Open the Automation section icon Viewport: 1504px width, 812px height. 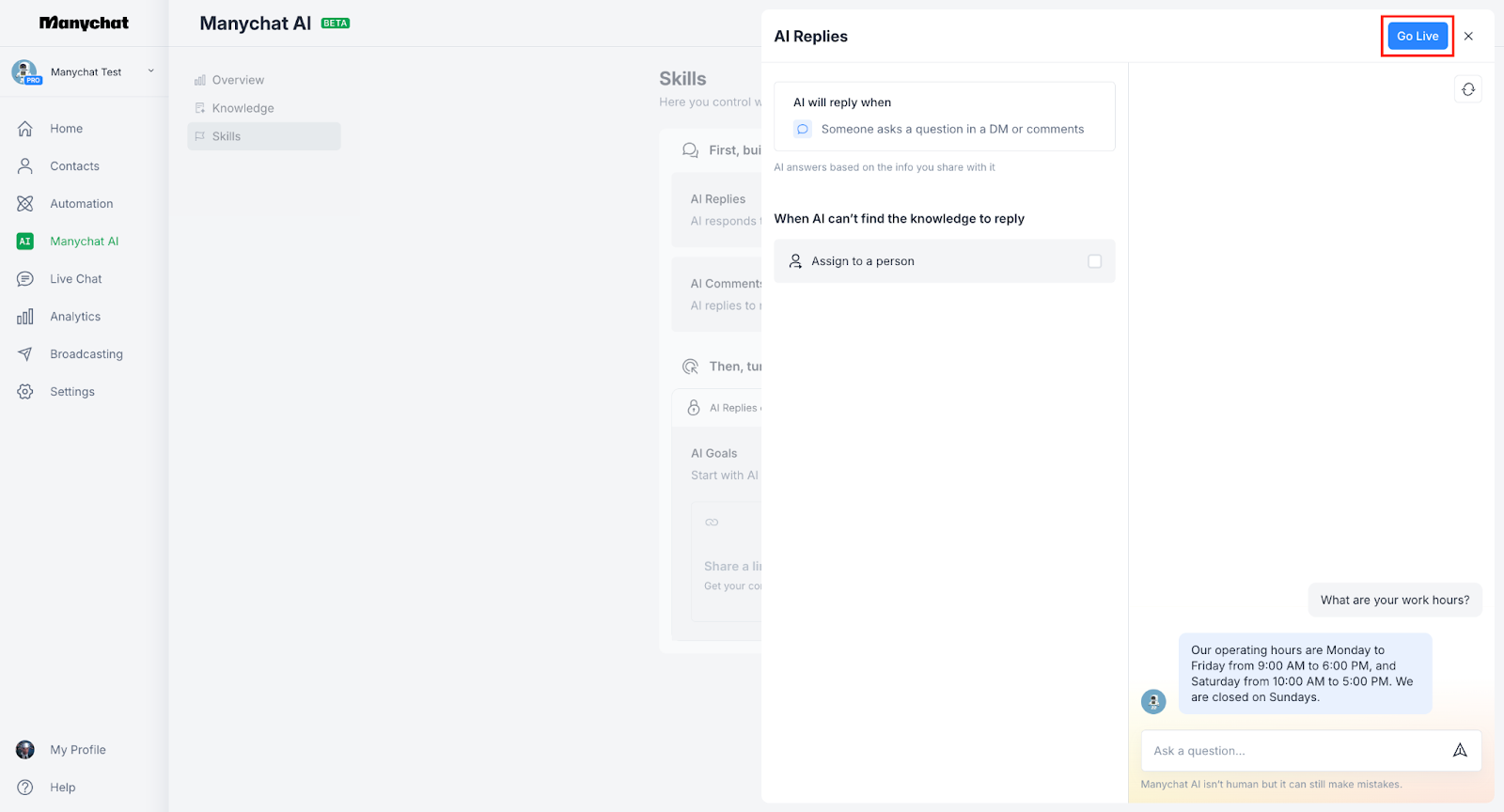25,204
